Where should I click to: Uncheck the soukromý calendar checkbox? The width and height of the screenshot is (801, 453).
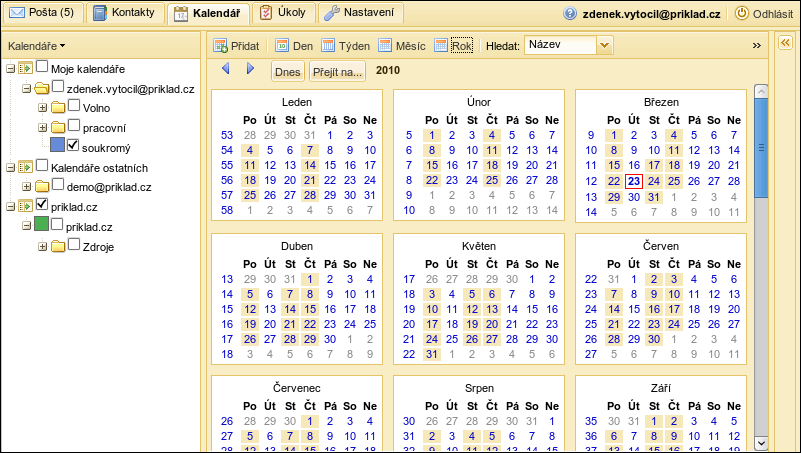pos(73,145)
